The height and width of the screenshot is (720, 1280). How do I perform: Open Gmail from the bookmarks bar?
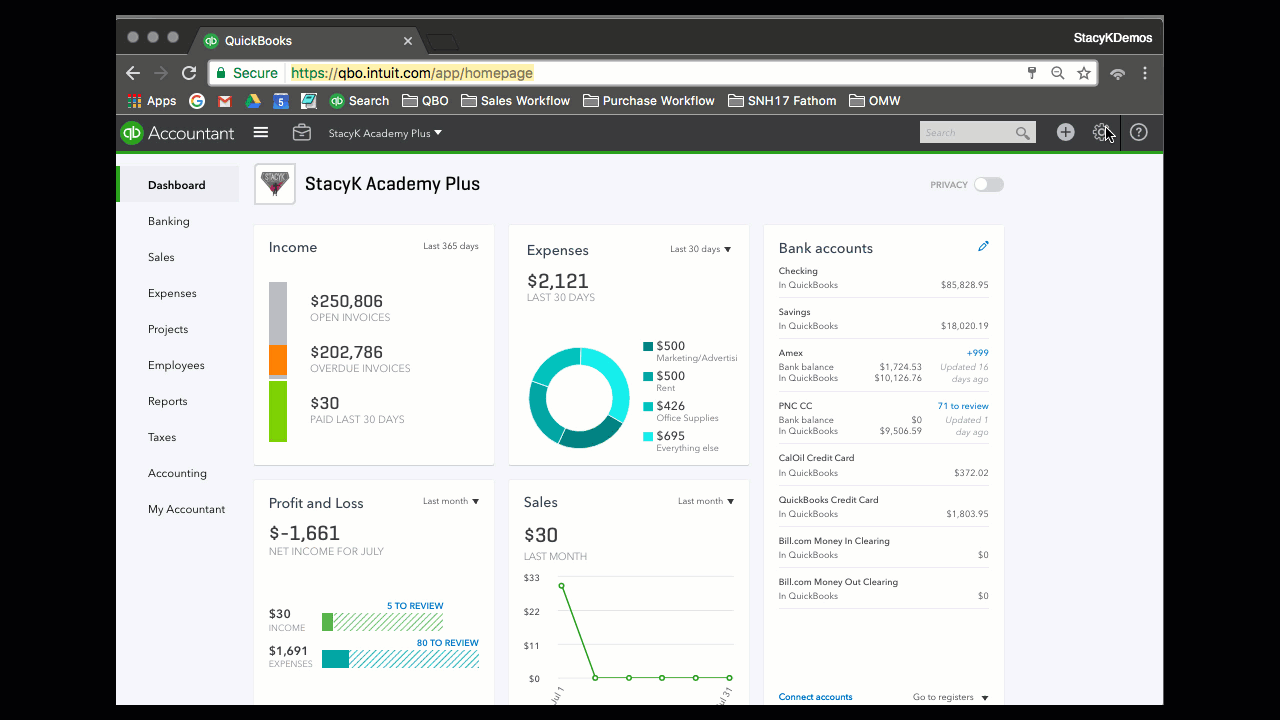(x=224, y=100)
